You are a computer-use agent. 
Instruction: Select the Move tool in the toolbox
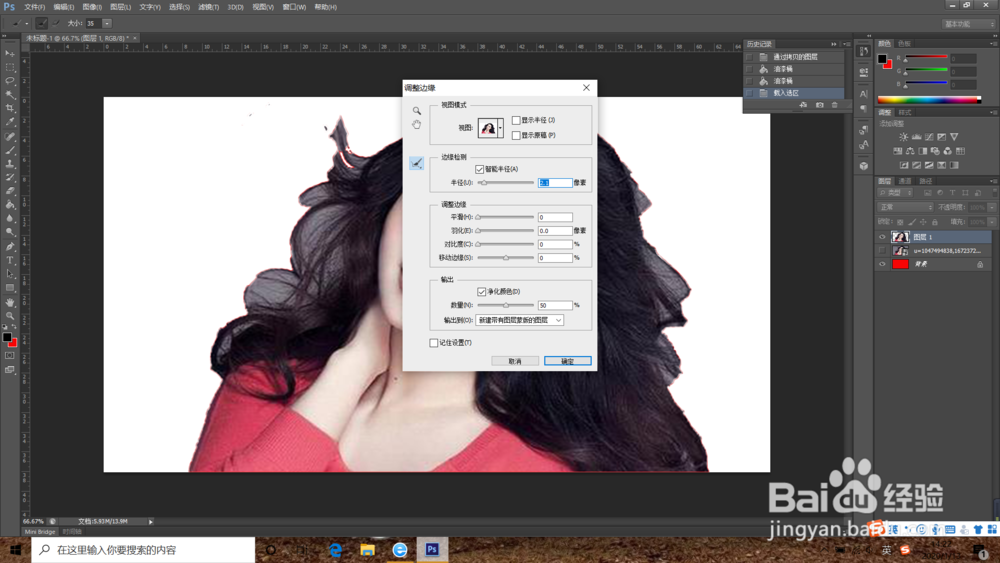click(10, 54)
